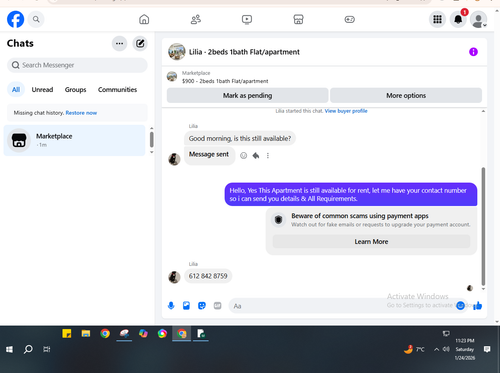This screenshot has height=373, width=500.
Task: Open the volume speaker tray icon
Action: coord(446,349)
